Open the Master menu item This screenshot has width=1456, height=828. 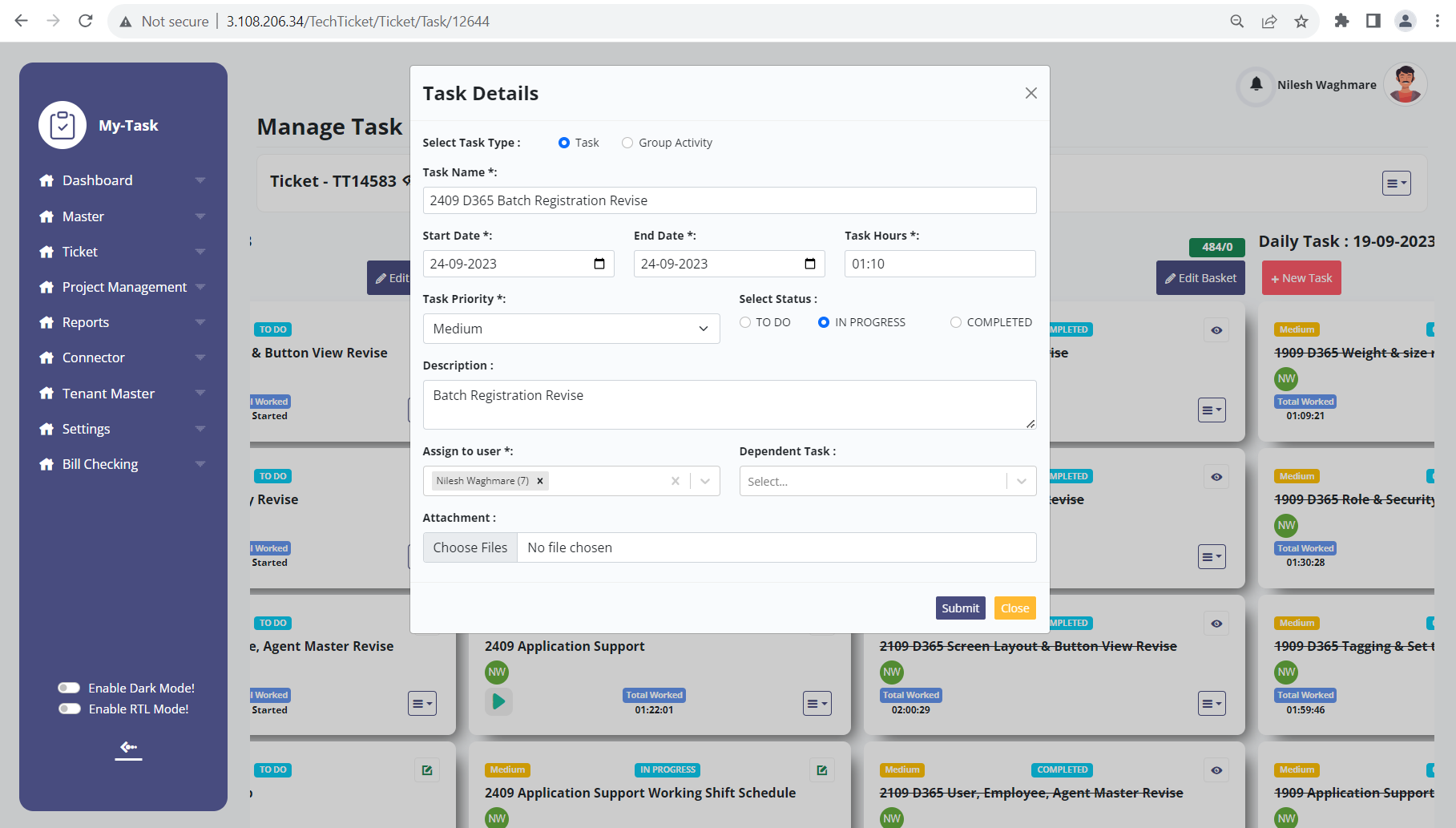coord(83,216)
